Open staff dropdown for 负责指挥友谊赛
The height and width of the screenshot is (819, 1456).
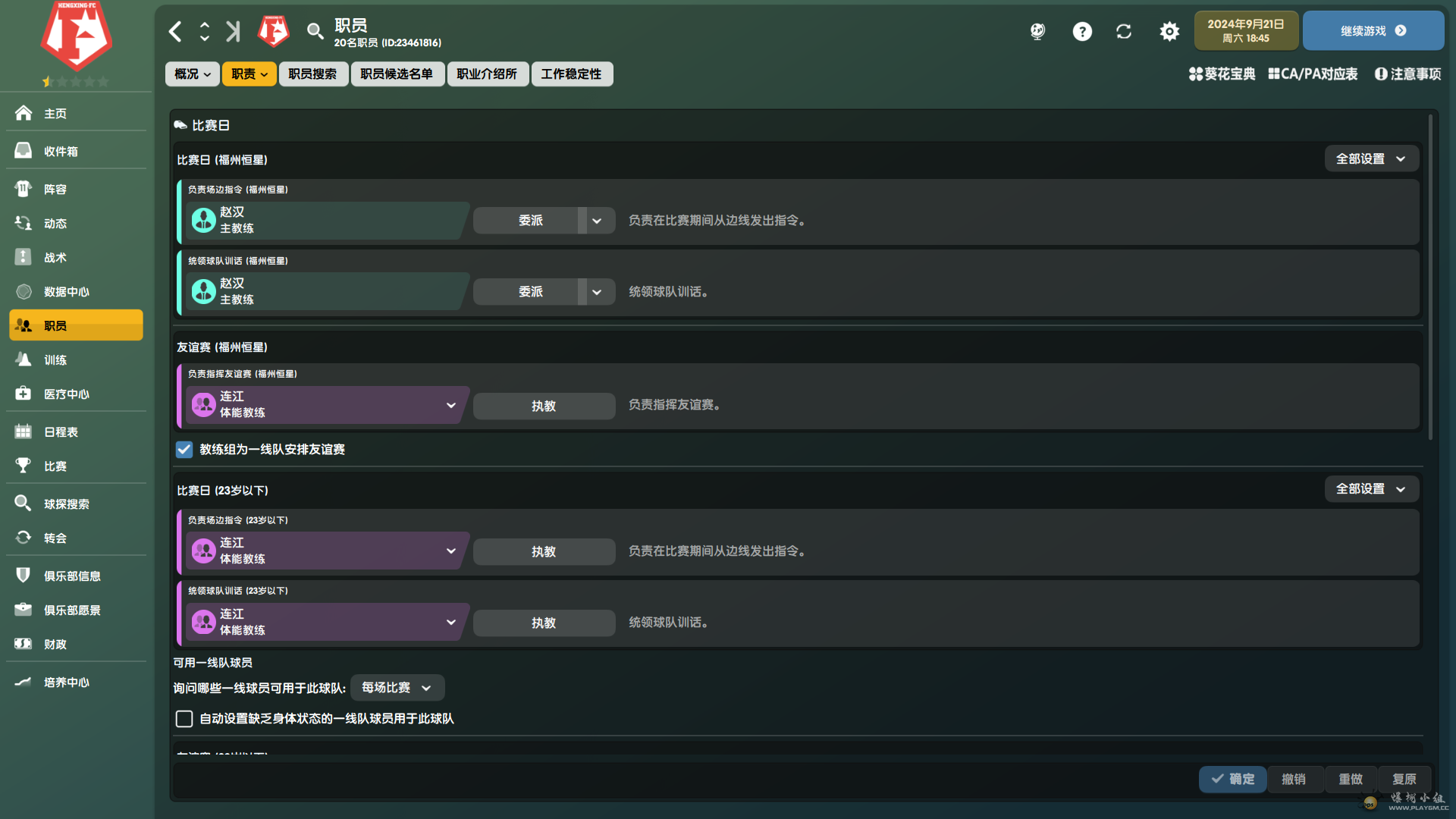pyautogui.click(x=451, y=405)
